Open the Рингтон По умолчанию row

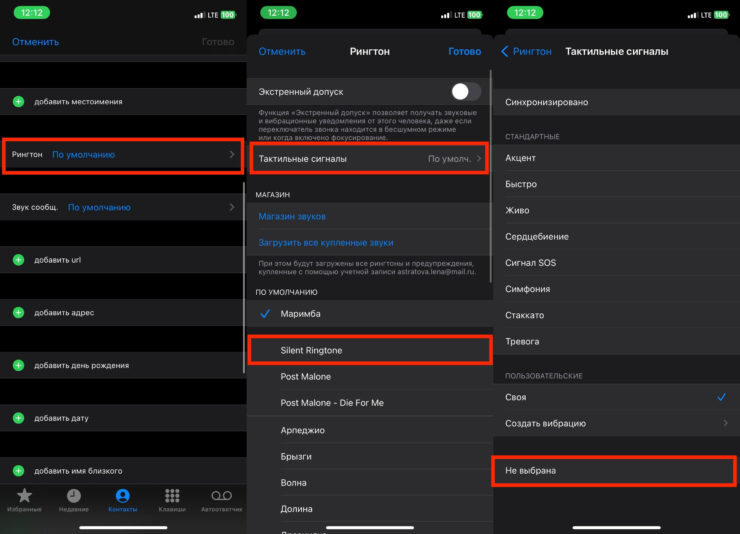123,155
